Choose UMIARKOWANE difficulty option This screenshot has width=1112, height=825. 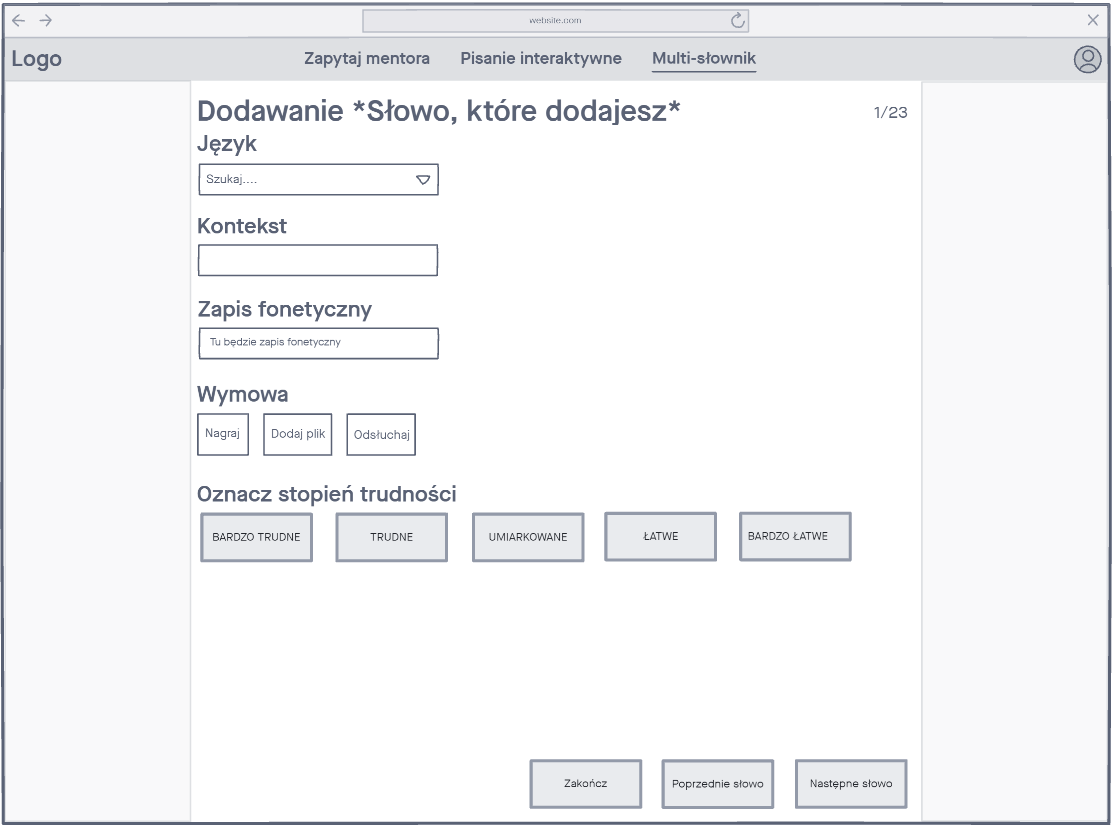pos(528,537)
